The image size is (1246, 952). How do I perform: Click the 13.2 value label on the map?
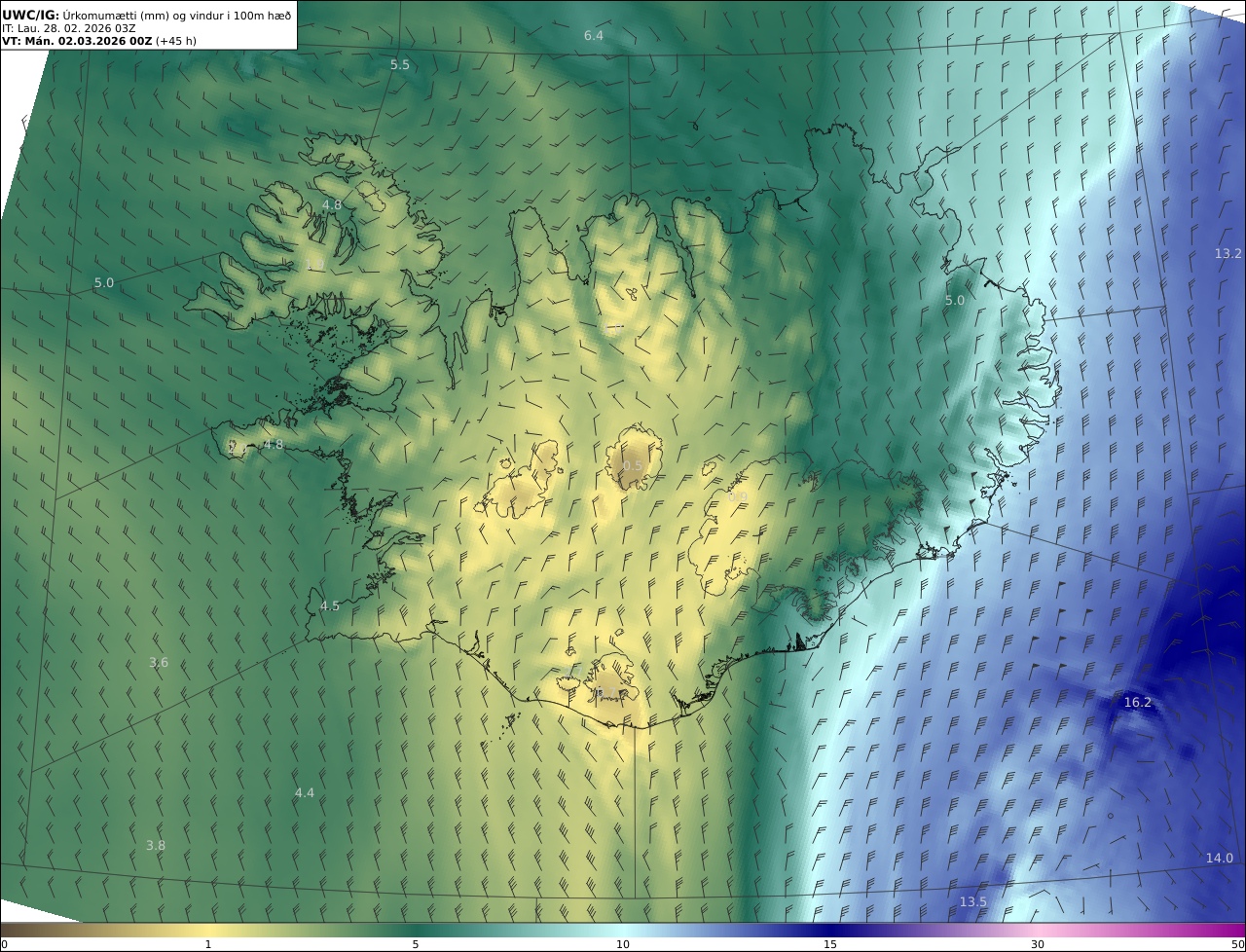[1228, 254]
